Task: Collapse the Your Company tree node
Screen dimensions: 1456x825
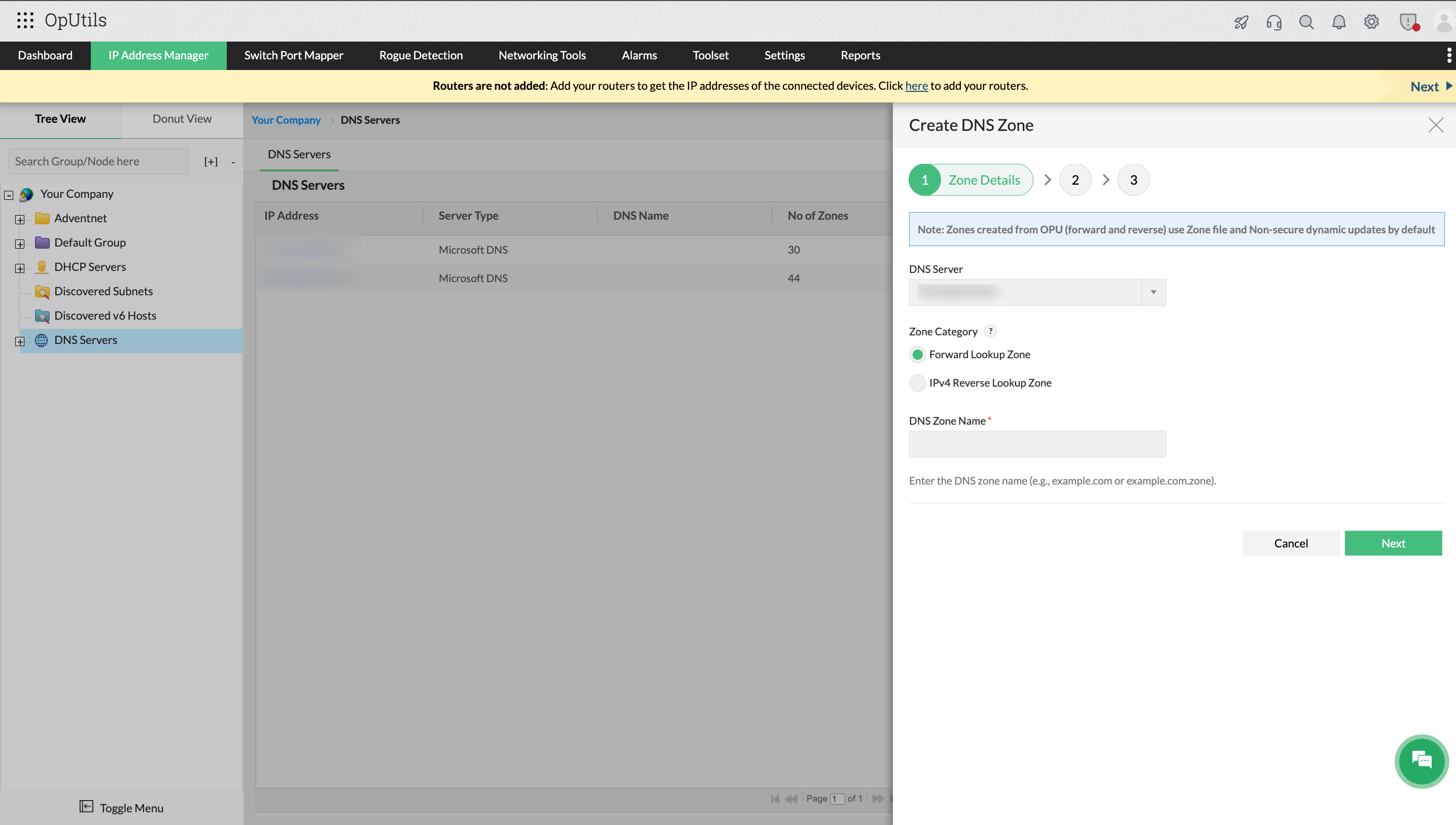Action: tap(9, 195)
